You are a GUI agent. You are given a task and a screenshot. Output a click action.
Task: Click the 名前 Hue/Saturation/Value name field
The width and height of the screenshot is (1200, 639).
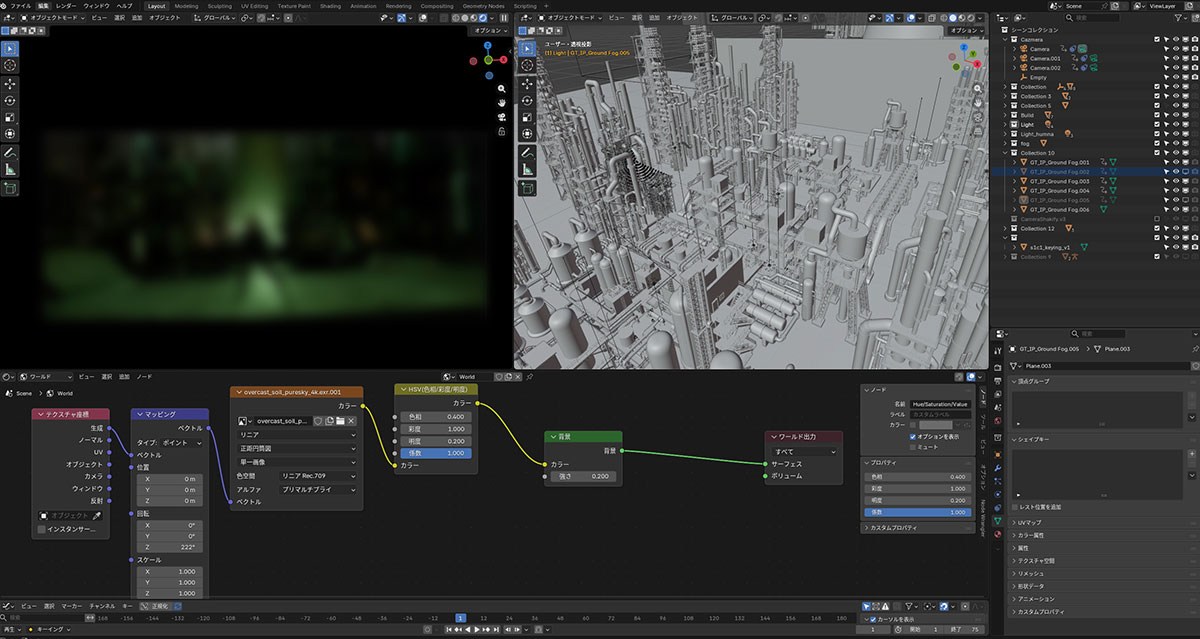coord(940,403)
